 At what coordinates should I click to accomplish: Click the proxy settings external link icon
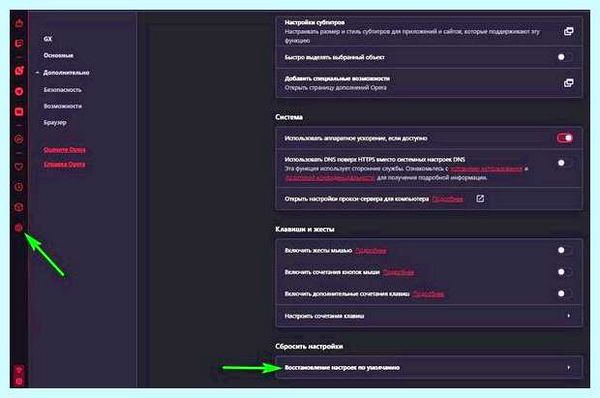click(x=480, y=198)
